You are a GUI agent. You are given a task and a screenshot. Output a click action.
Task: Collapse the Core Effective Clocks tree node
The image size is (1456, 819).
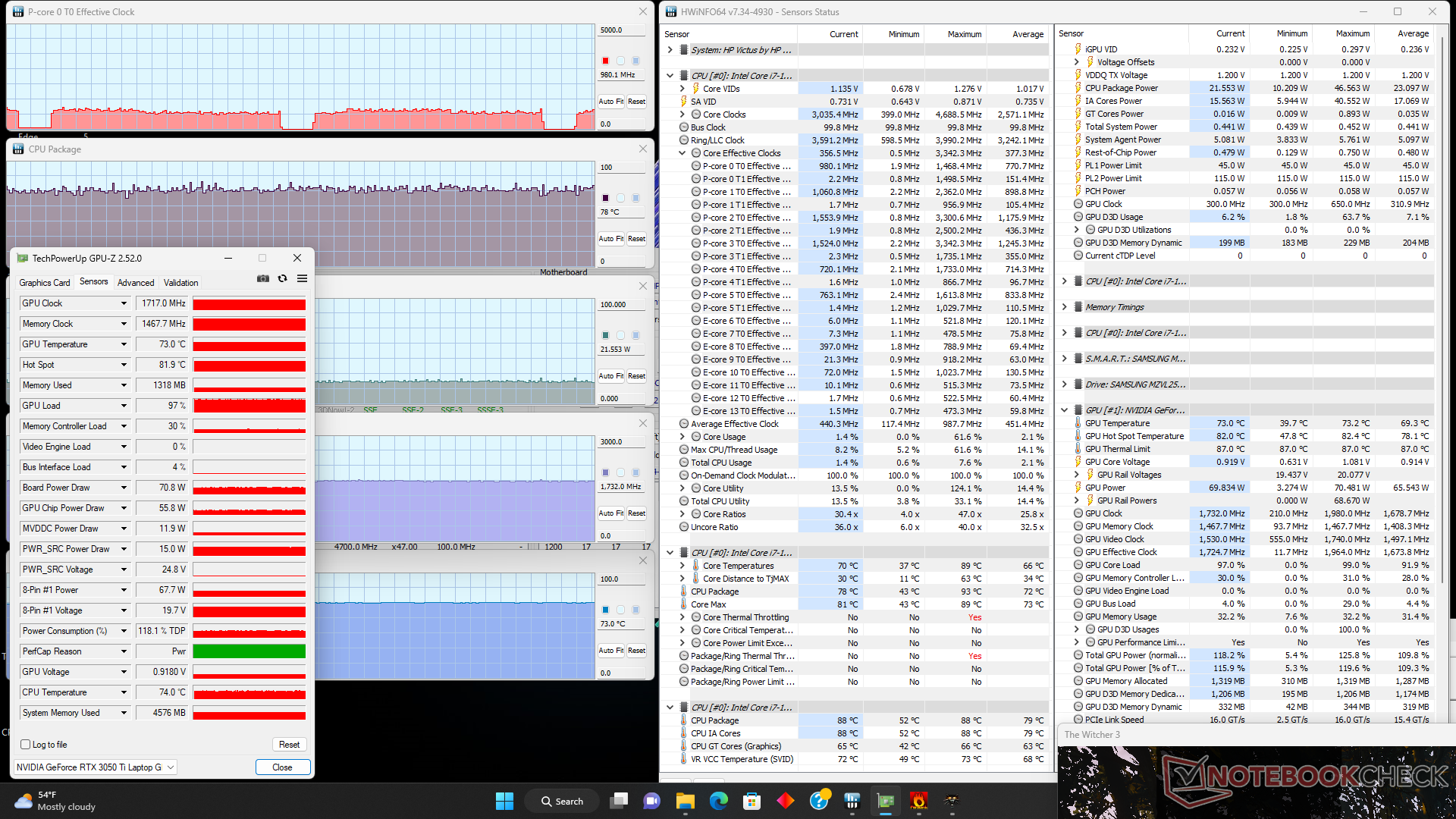click(682, 153)
